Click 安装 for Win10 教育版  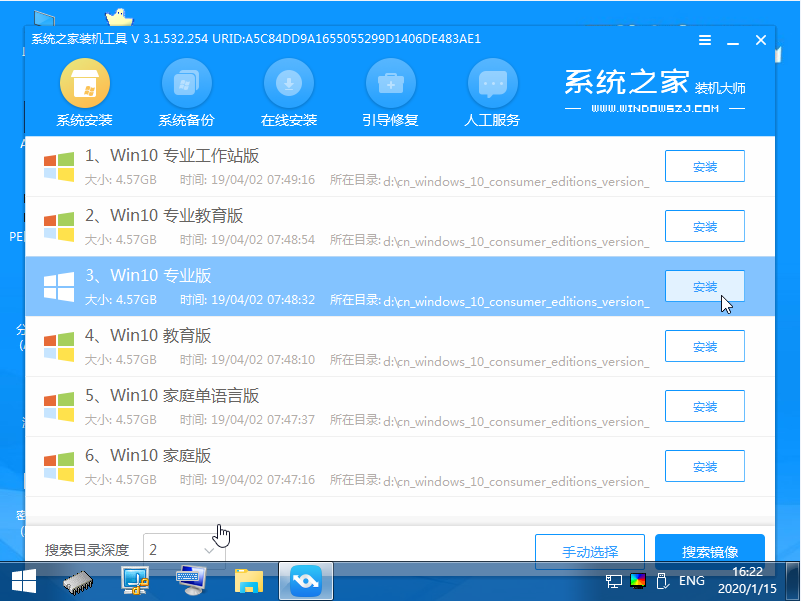tap(704, 346)
